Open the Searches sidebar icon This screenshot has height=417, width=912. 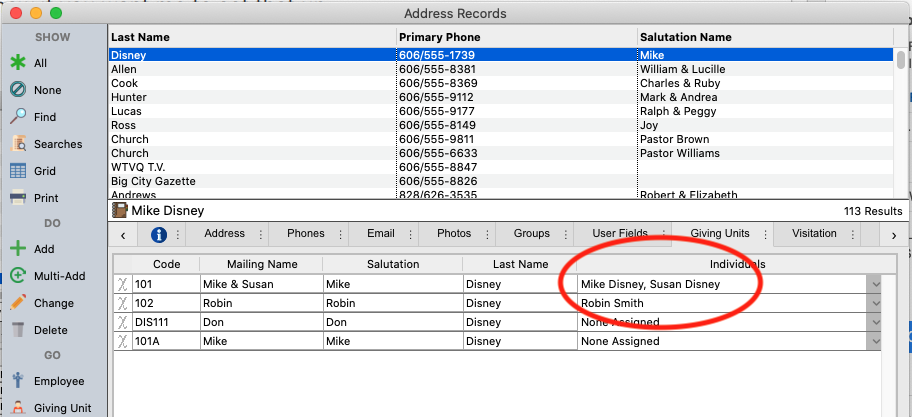pos(18,144)
